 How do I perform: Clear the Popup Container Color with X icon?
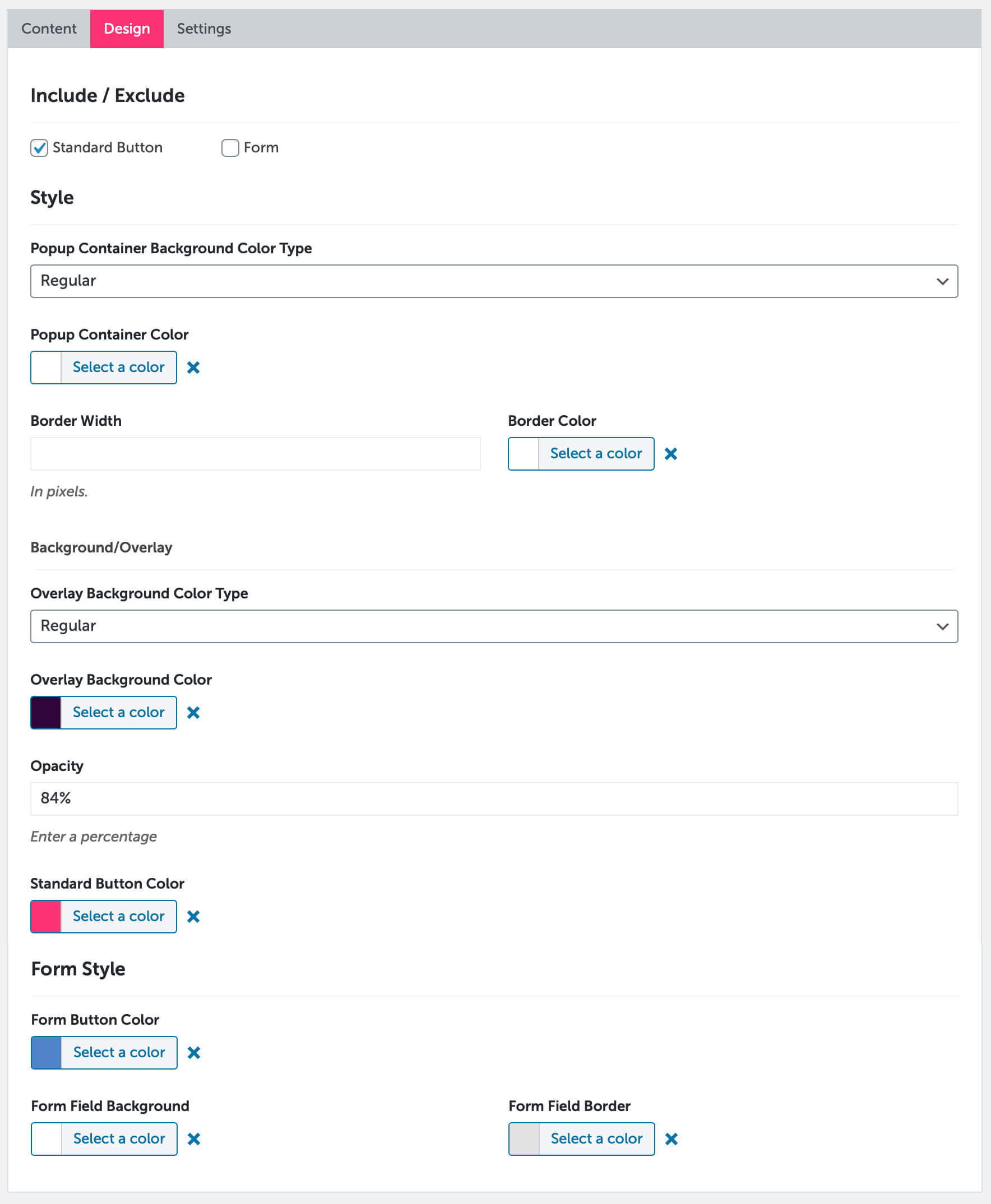click(193, 368)
